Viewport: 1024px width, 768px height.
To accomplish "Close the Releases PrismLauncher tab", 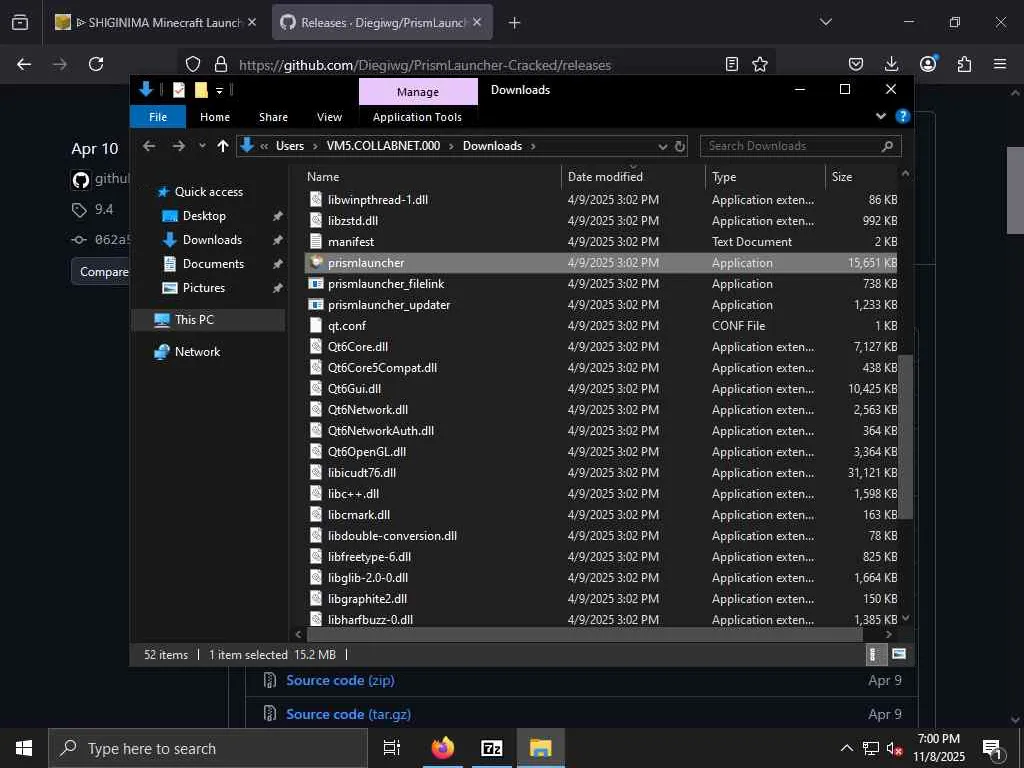I will coord(477,22).
